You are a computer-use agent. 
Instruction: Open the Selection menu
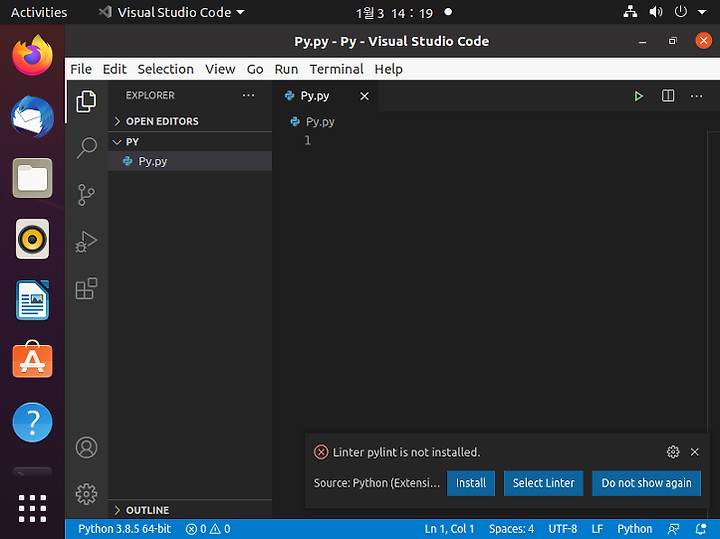[165, 69]
